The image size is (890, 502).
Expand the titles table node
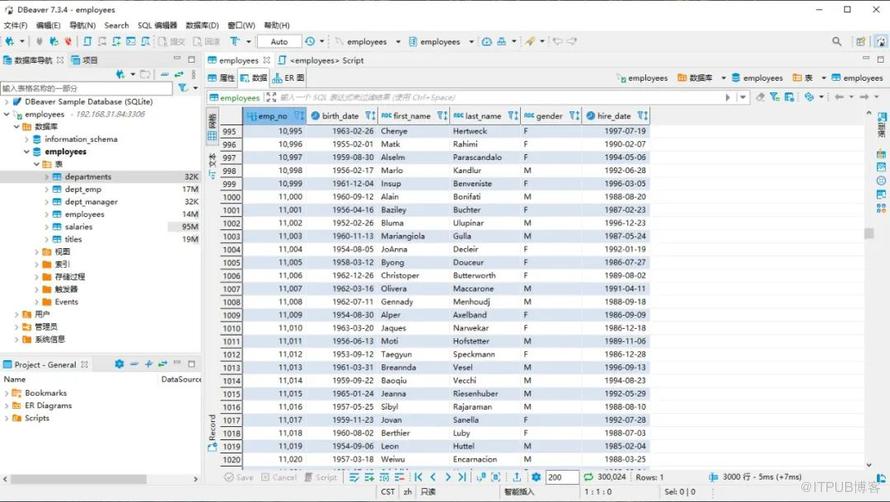[47, 239]
